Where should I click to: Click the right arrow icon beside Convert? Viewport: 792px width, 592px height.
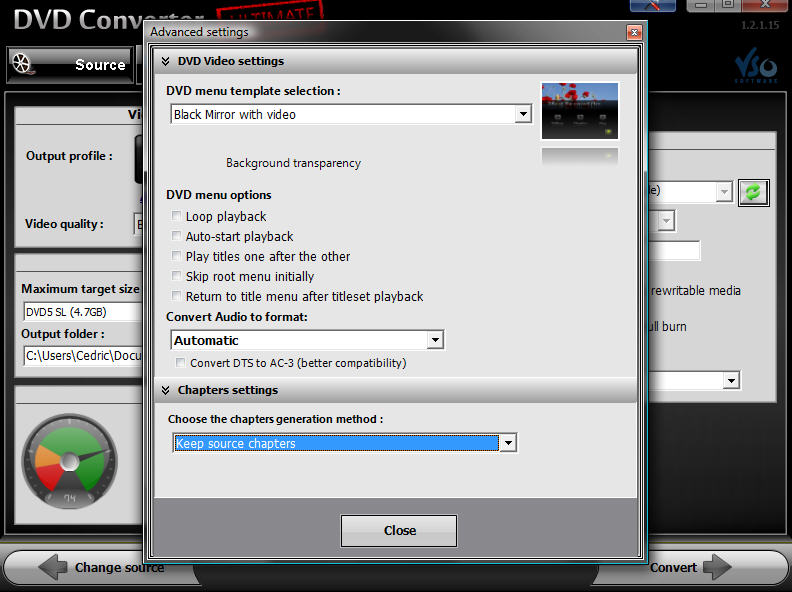[x=717, y=567]
